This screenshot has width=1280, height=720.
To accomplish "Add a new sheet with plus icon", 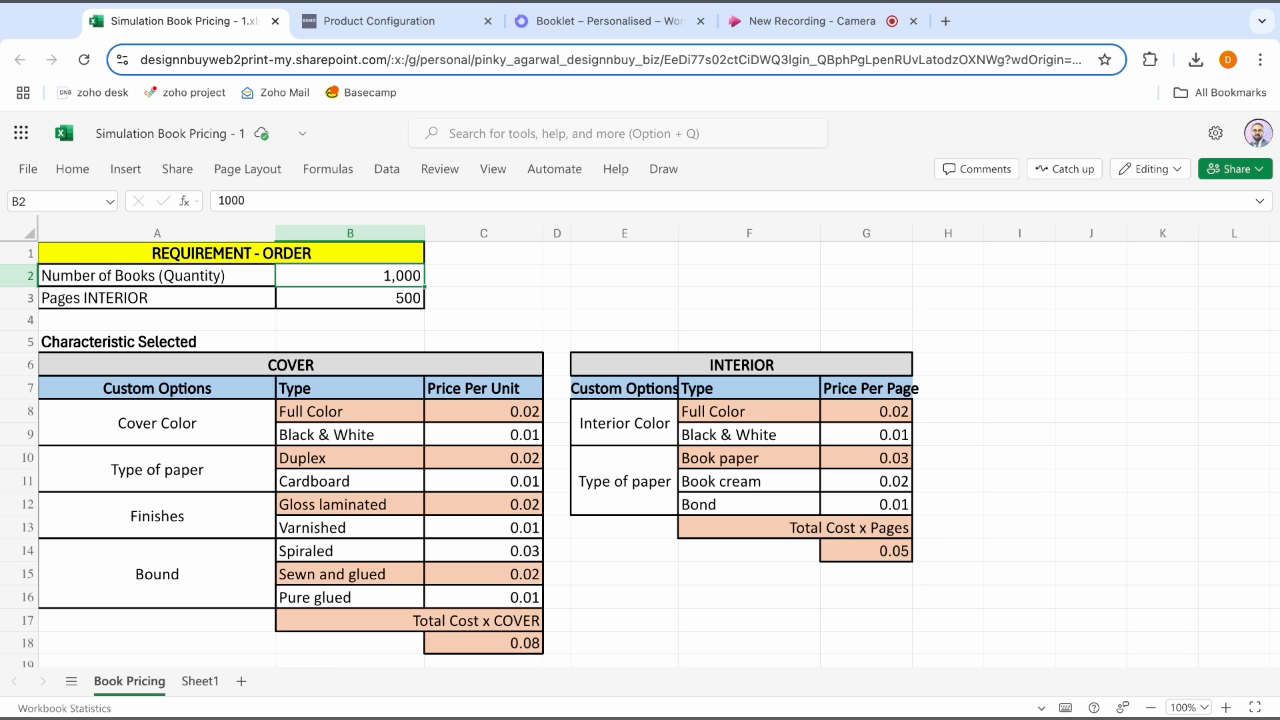I will point(241,681).
